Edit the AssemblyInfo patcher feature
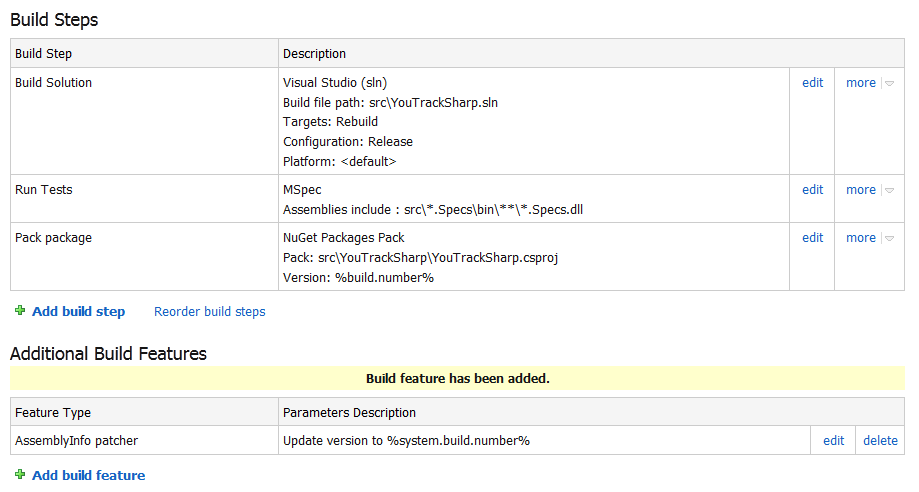Image resolution: width=919 pixels, height=492 pixels. 833,441
